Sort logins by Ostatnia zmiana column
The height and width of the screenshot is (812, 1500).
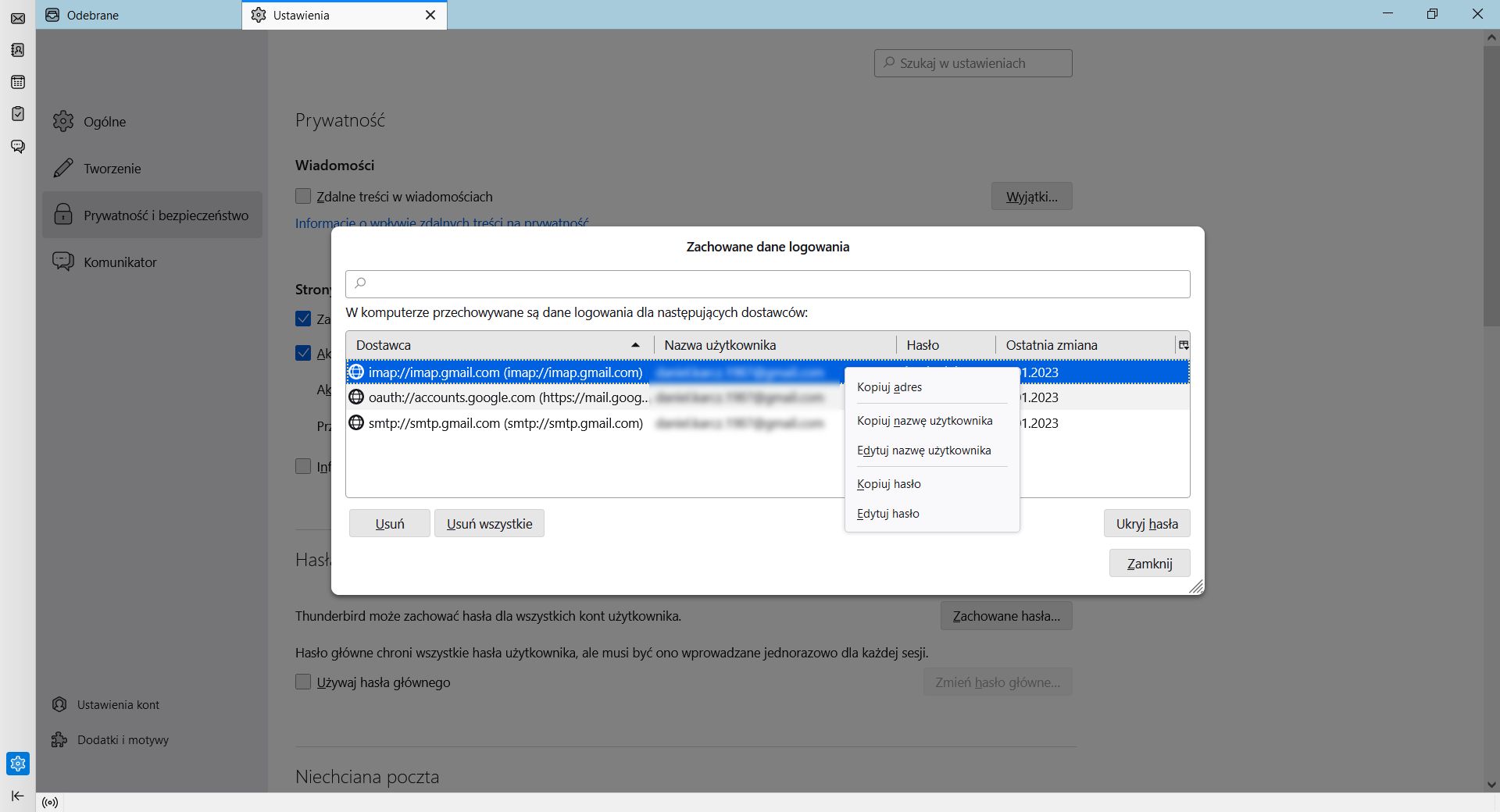[x=1085, y=345]
